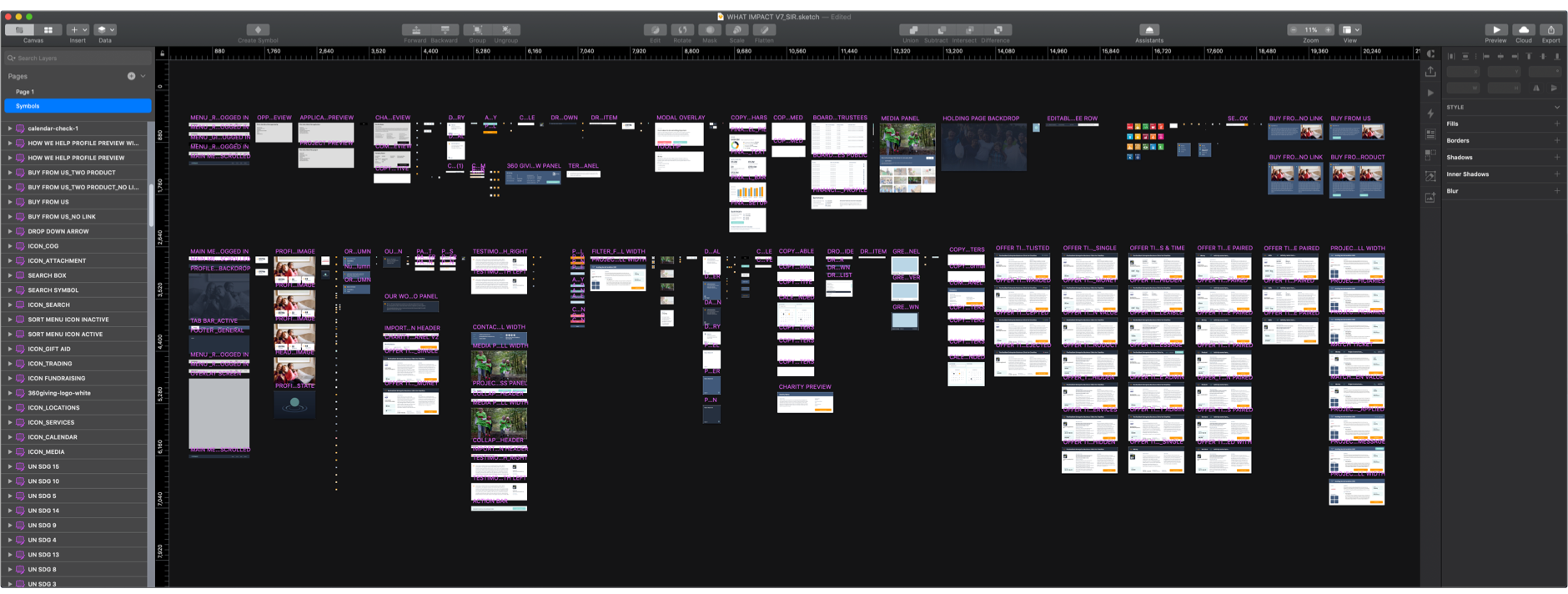Expand the BUY FROM US layer
This screenshot has width=1568, height=594.
10,202
